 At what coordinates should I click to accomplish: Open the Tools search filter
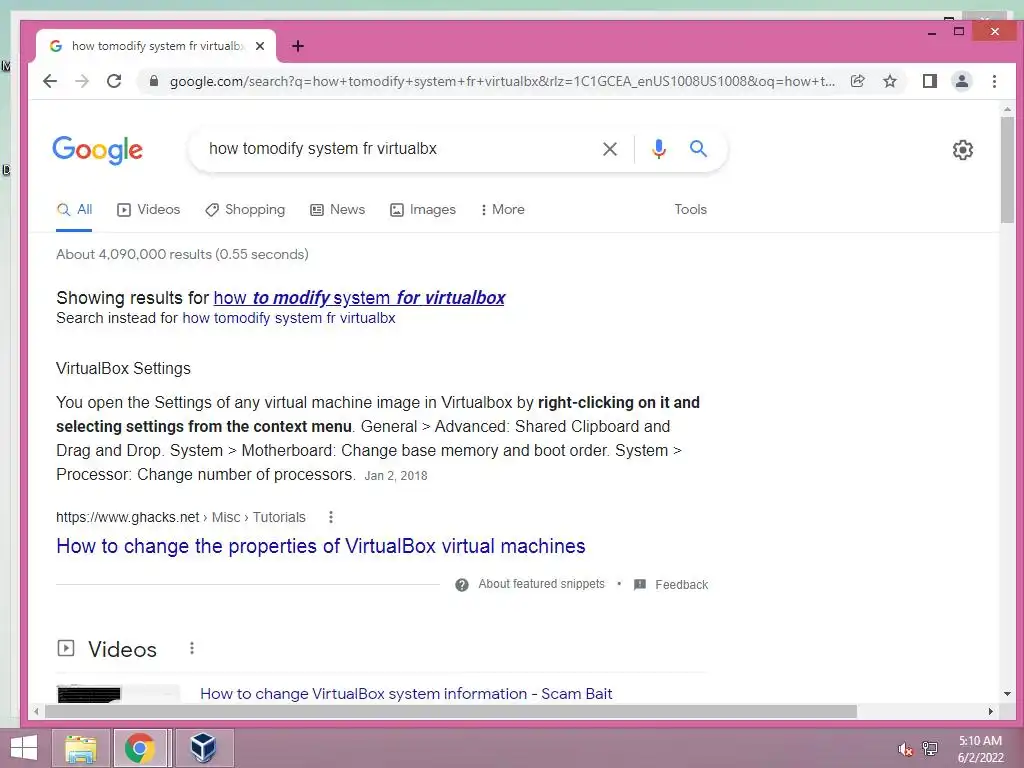[690, 210]
